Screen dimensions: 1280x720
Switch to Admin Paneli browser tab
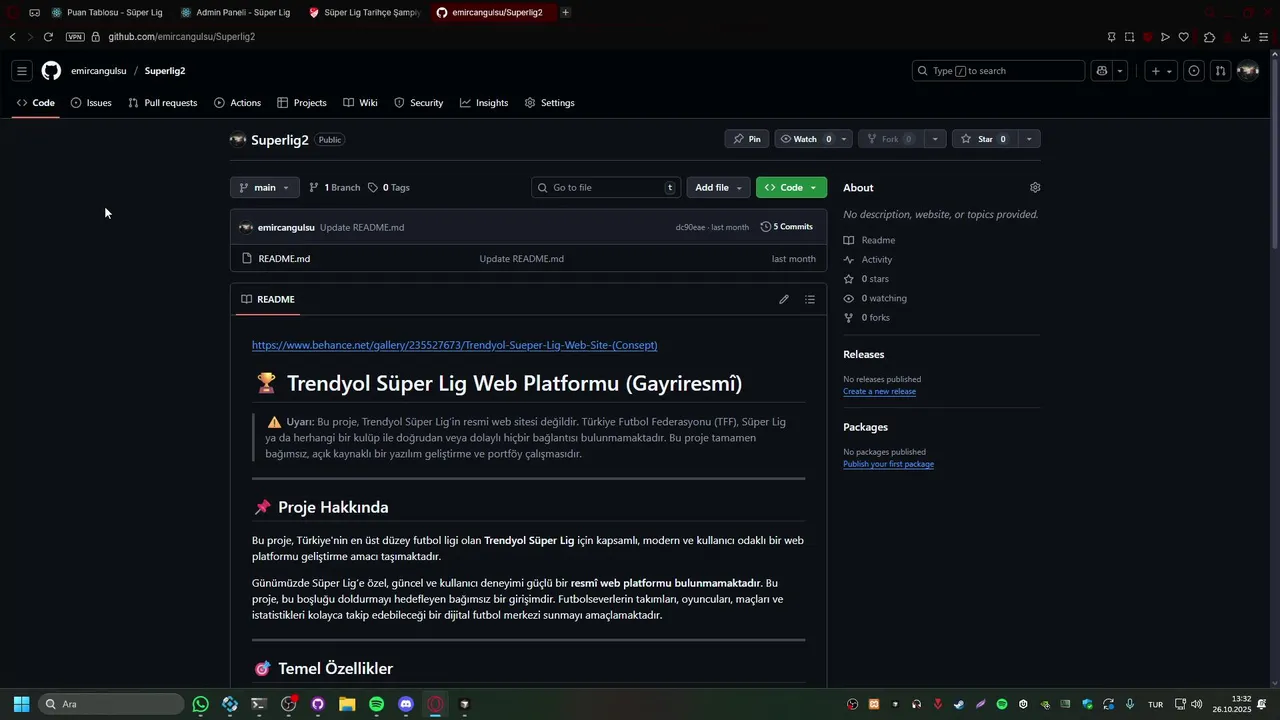[235, 12]
